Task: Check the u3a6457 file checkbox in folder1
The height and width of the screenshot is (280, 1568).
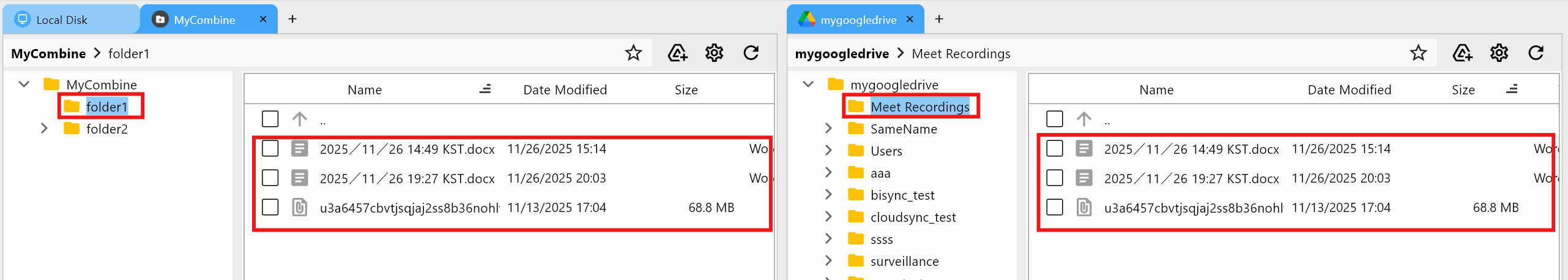Action: pos(270,208)
